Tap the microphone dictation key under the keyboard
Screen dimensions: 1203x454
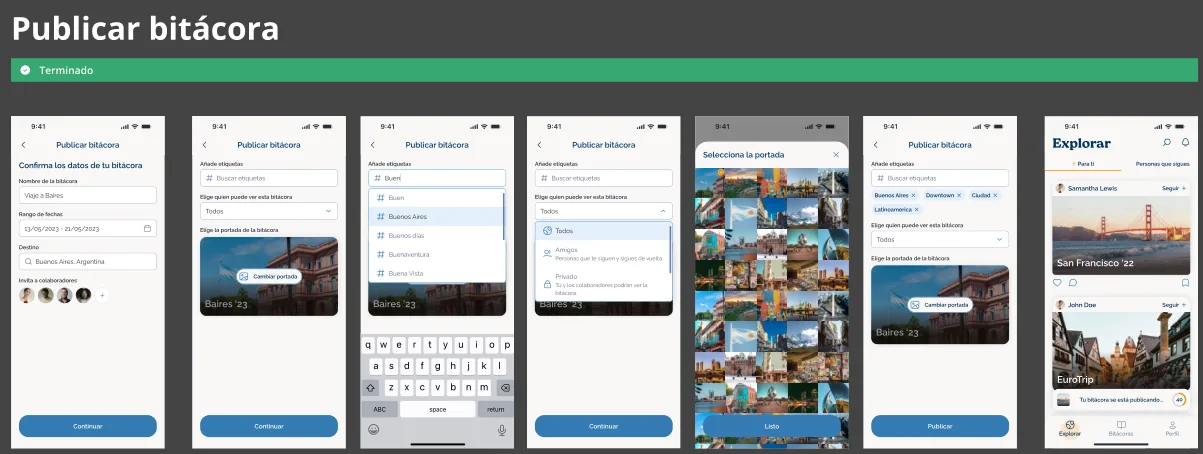[502, 429]
